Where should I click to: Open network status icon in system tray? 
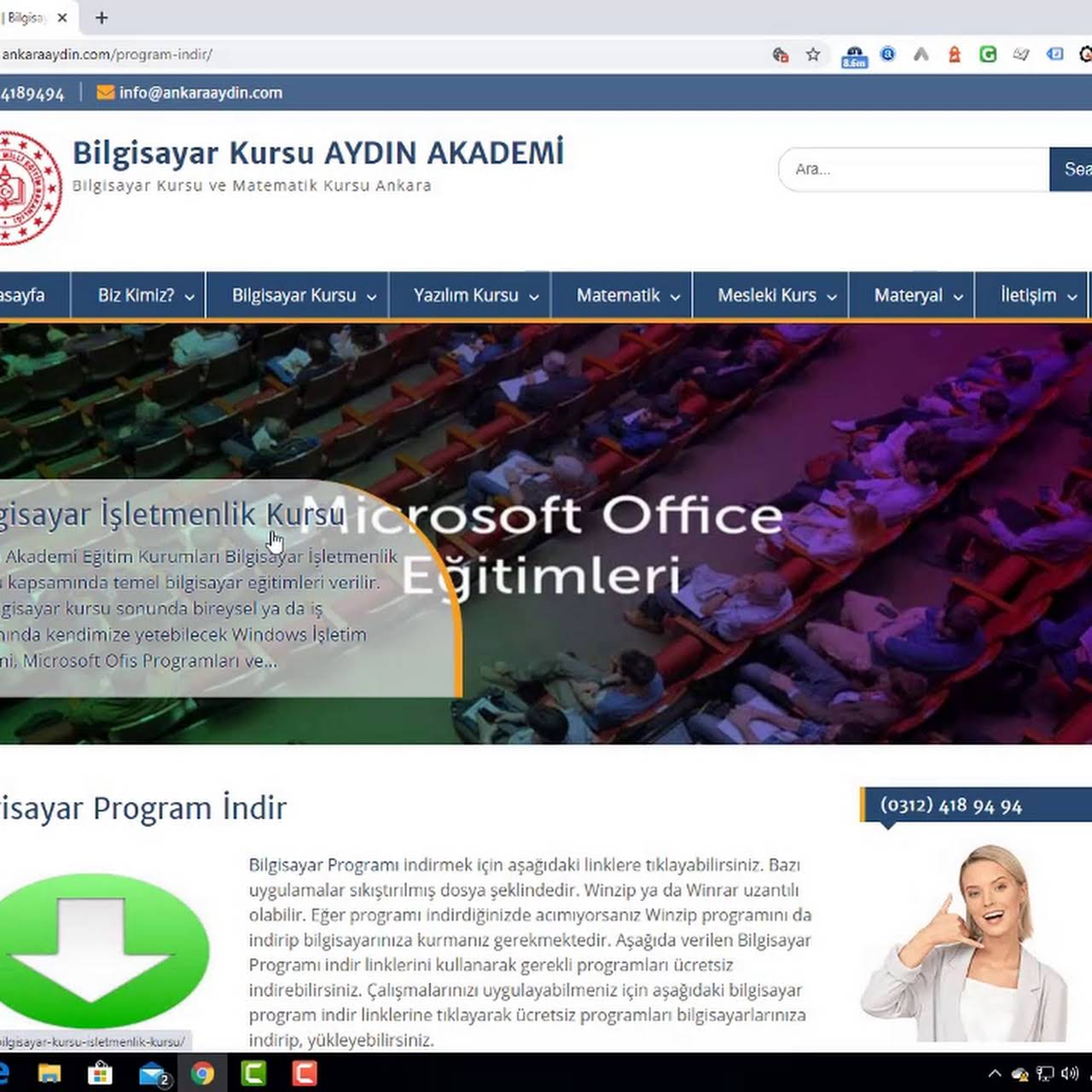point(1045,1073)
